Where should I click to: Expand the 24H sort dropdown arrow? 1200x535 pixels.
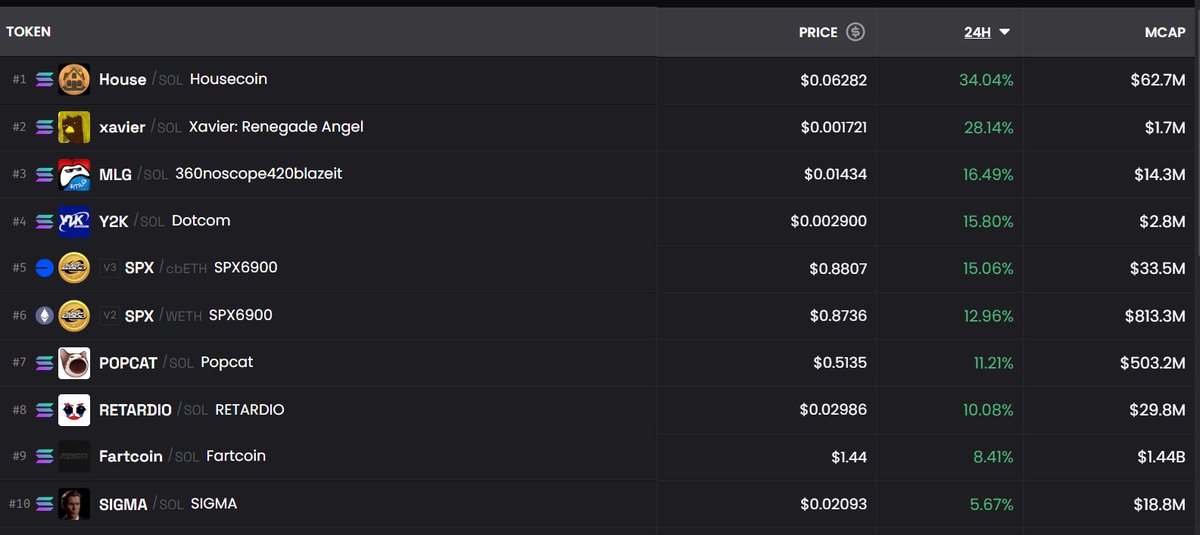(x=1004, y=32)
